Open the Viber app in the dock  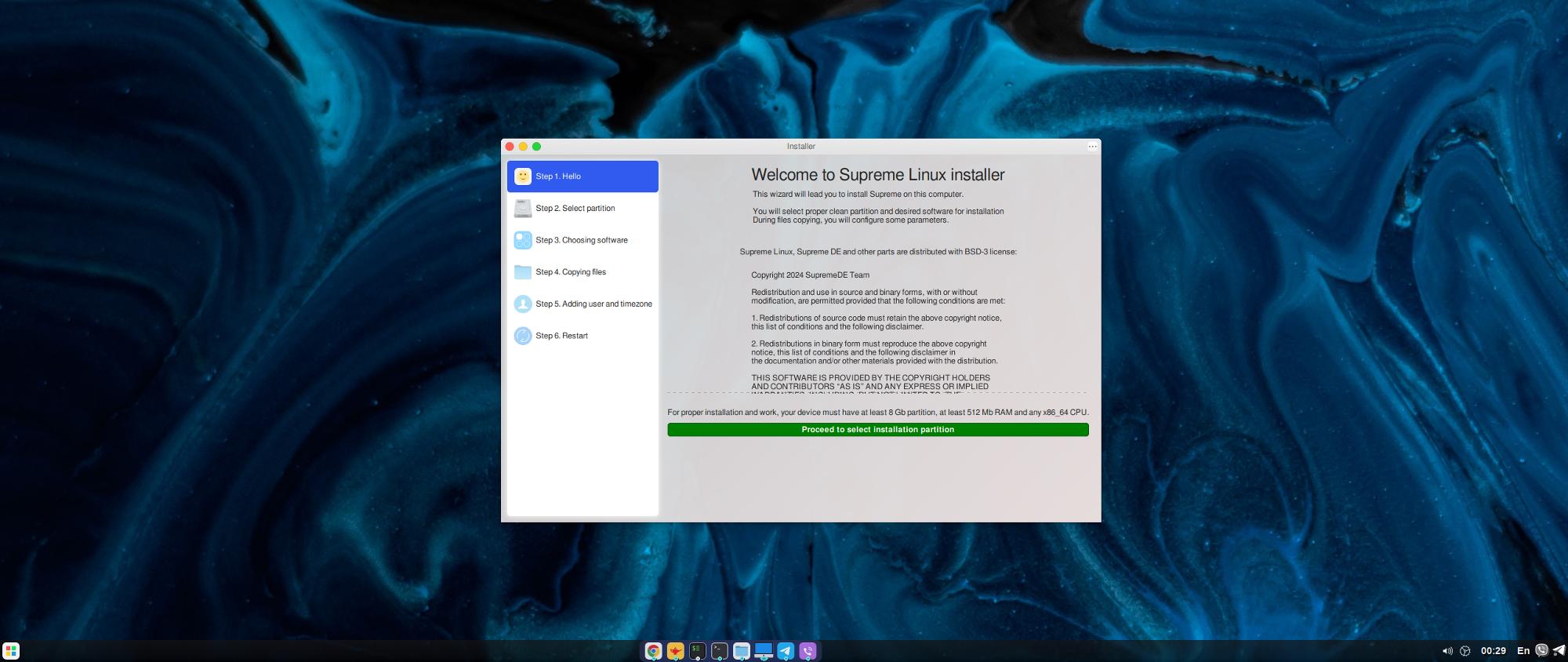pos(808,650)
